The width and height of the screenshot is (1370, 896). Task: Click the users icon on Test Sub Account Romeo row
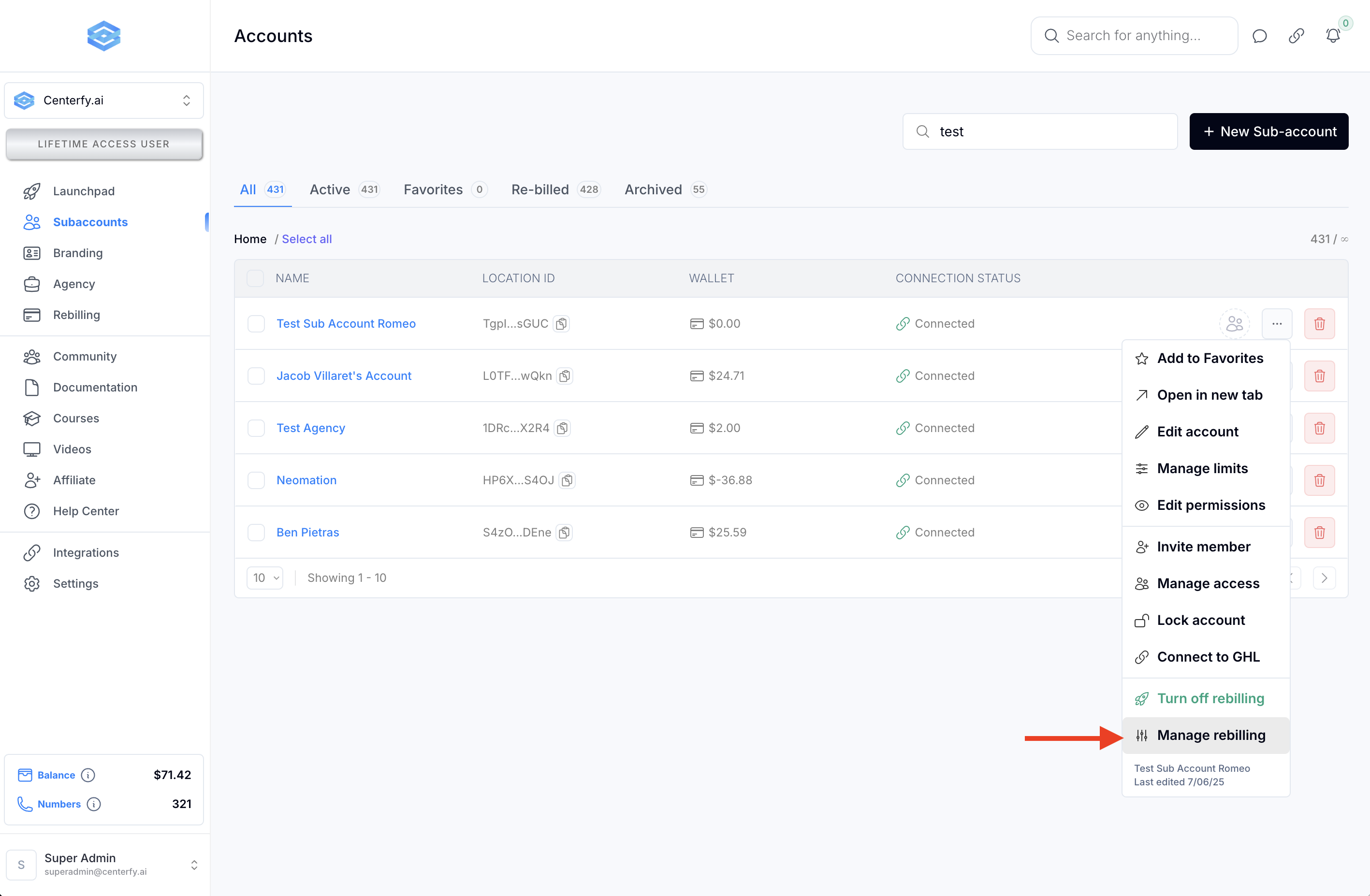click(x=1234, y=323)
